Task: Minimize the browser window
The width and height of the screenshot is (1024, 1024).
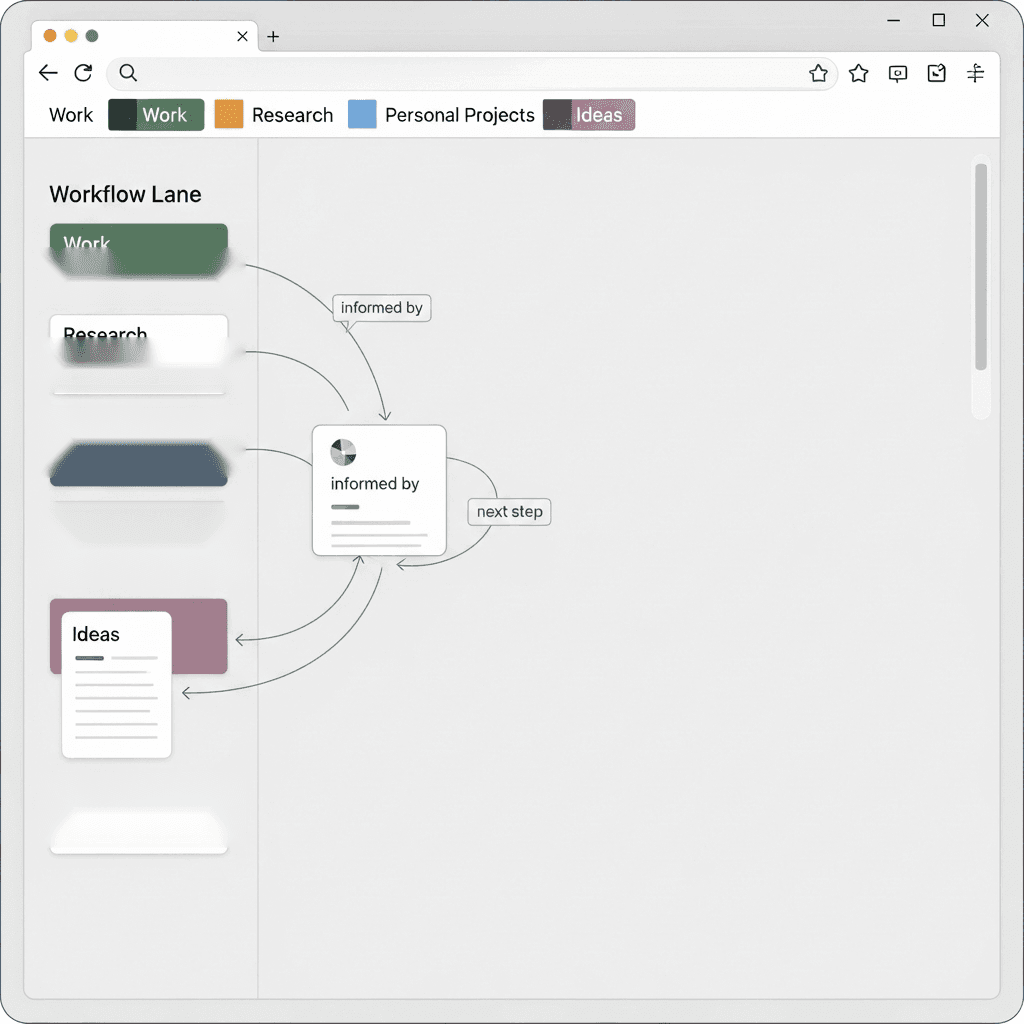Action: 893,21
